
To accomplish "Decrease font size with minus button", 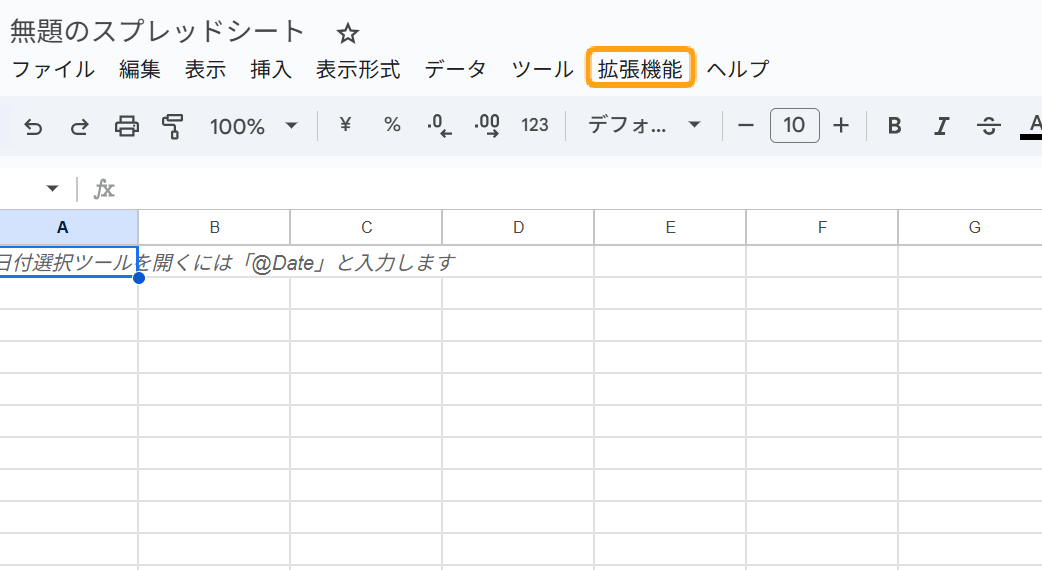I will click(746, 125).
